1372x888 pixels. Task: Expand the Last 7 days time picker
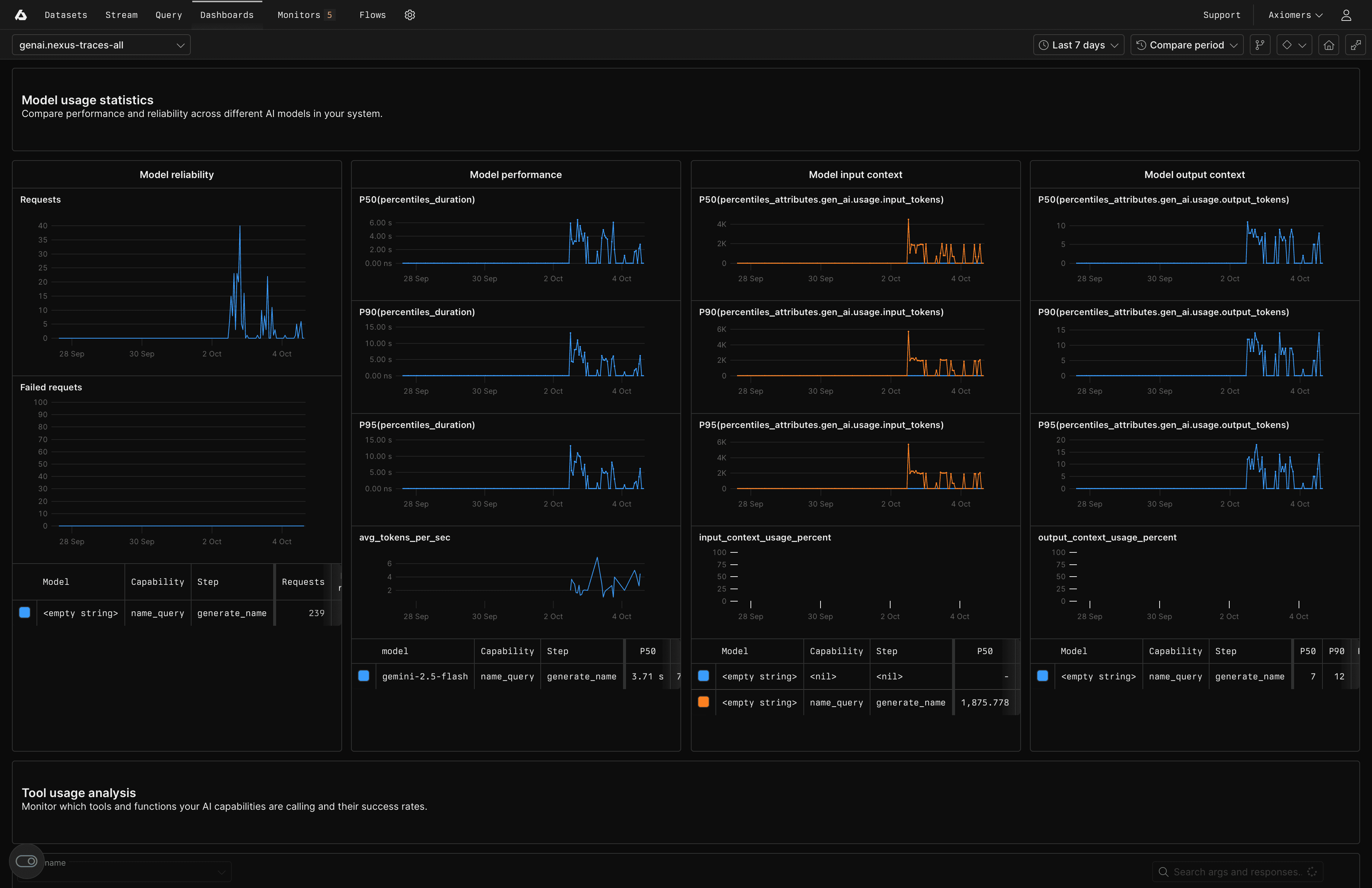pyautogui.click(x=1078, y=45)
